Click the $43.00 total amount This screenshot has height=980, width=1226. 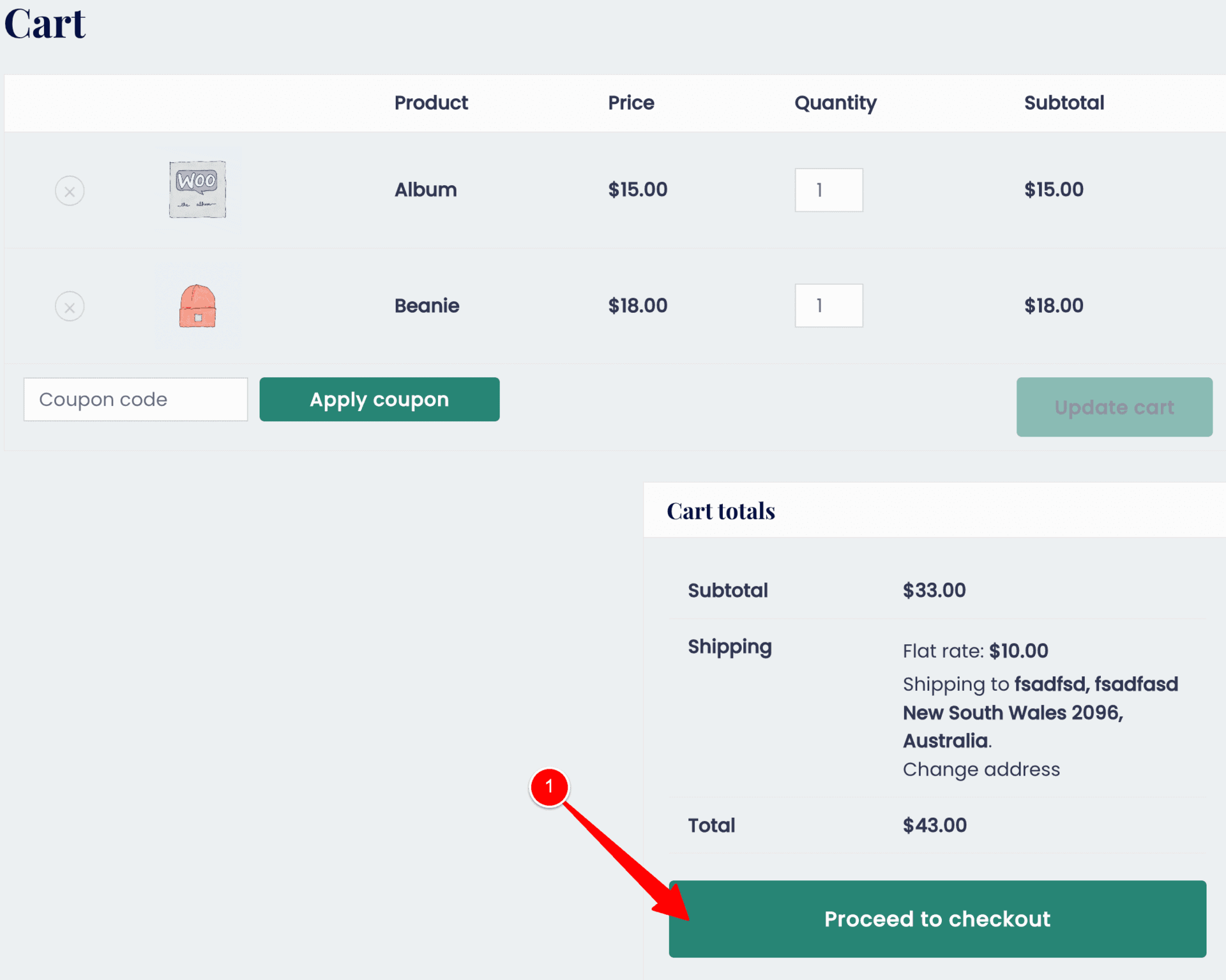pyautogui.click(x=935, y=825)
